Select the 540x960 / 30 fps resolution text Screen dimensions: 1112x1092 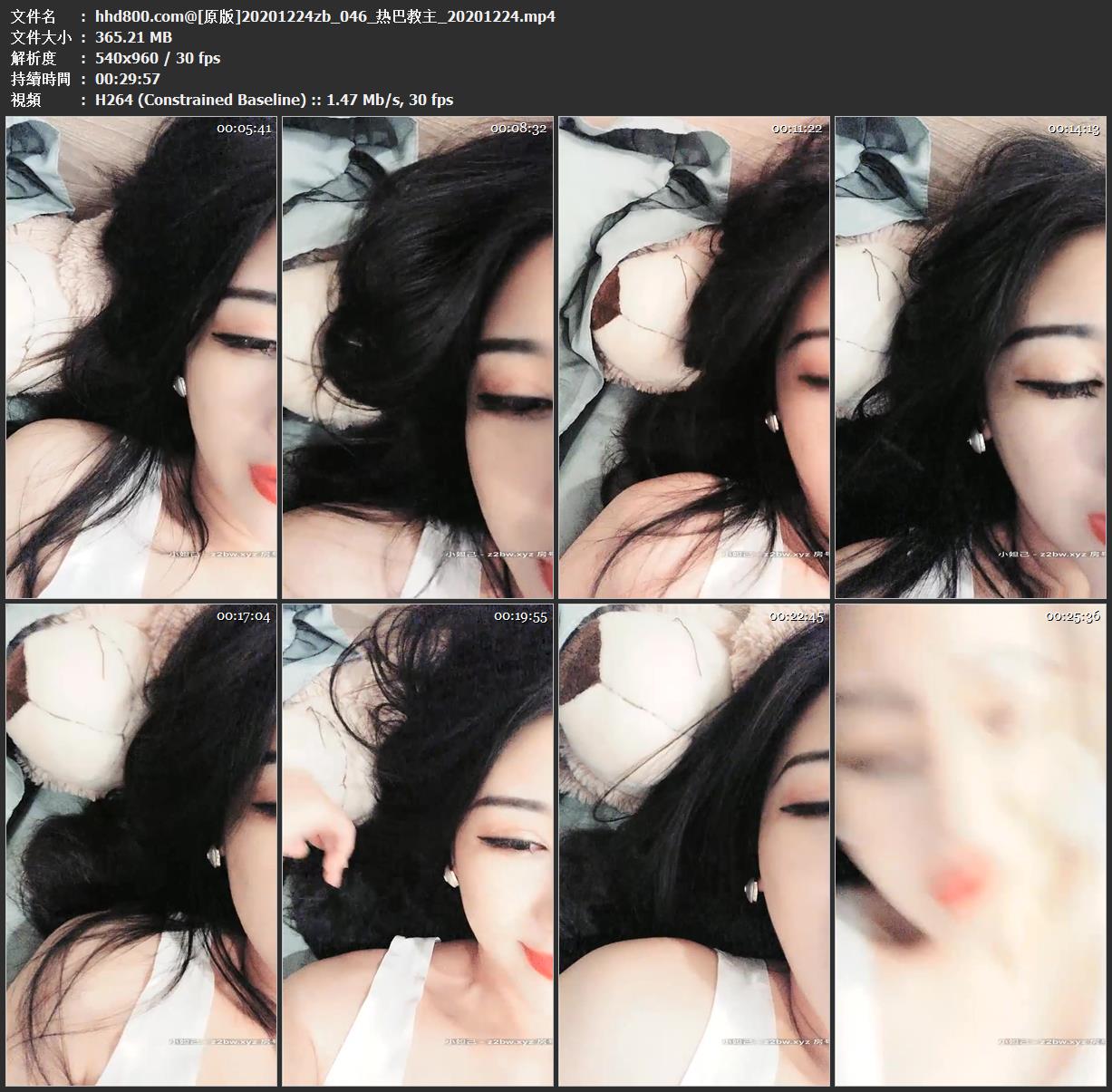pos(158,58)
